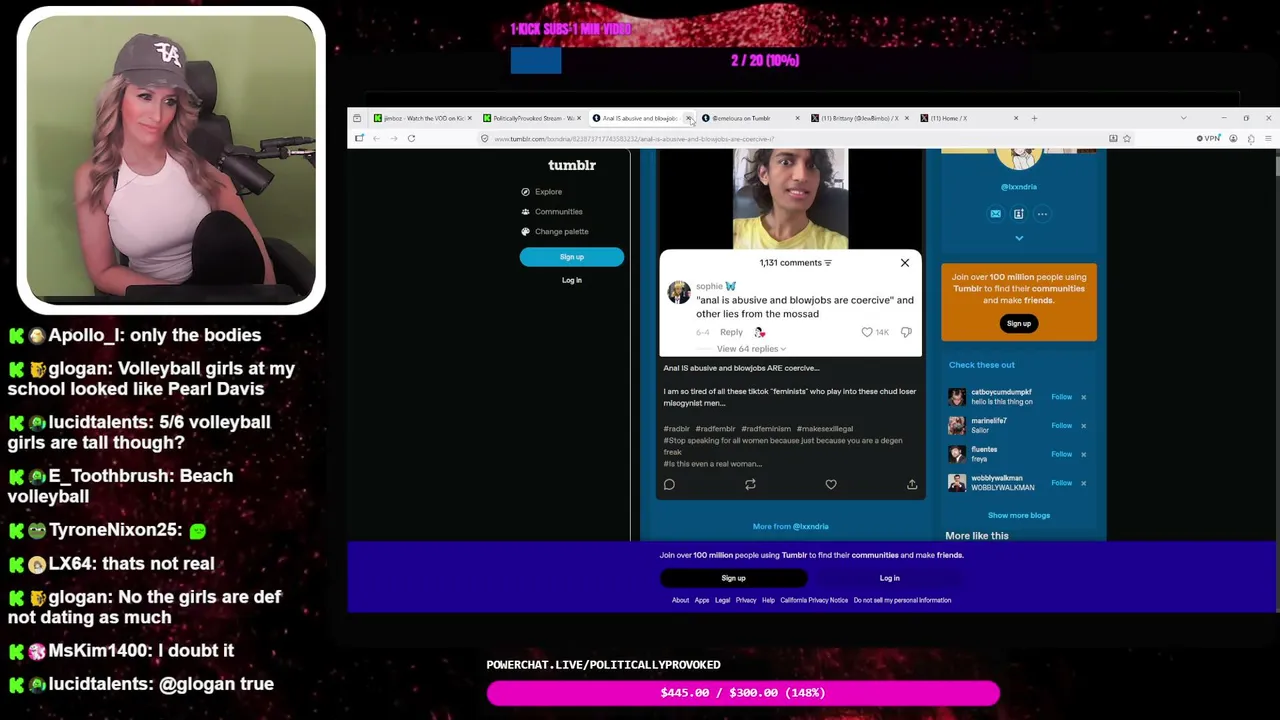Click sophie's profile avatar in the comment
Screen dimensions: 1280x720
coord(679,292)
